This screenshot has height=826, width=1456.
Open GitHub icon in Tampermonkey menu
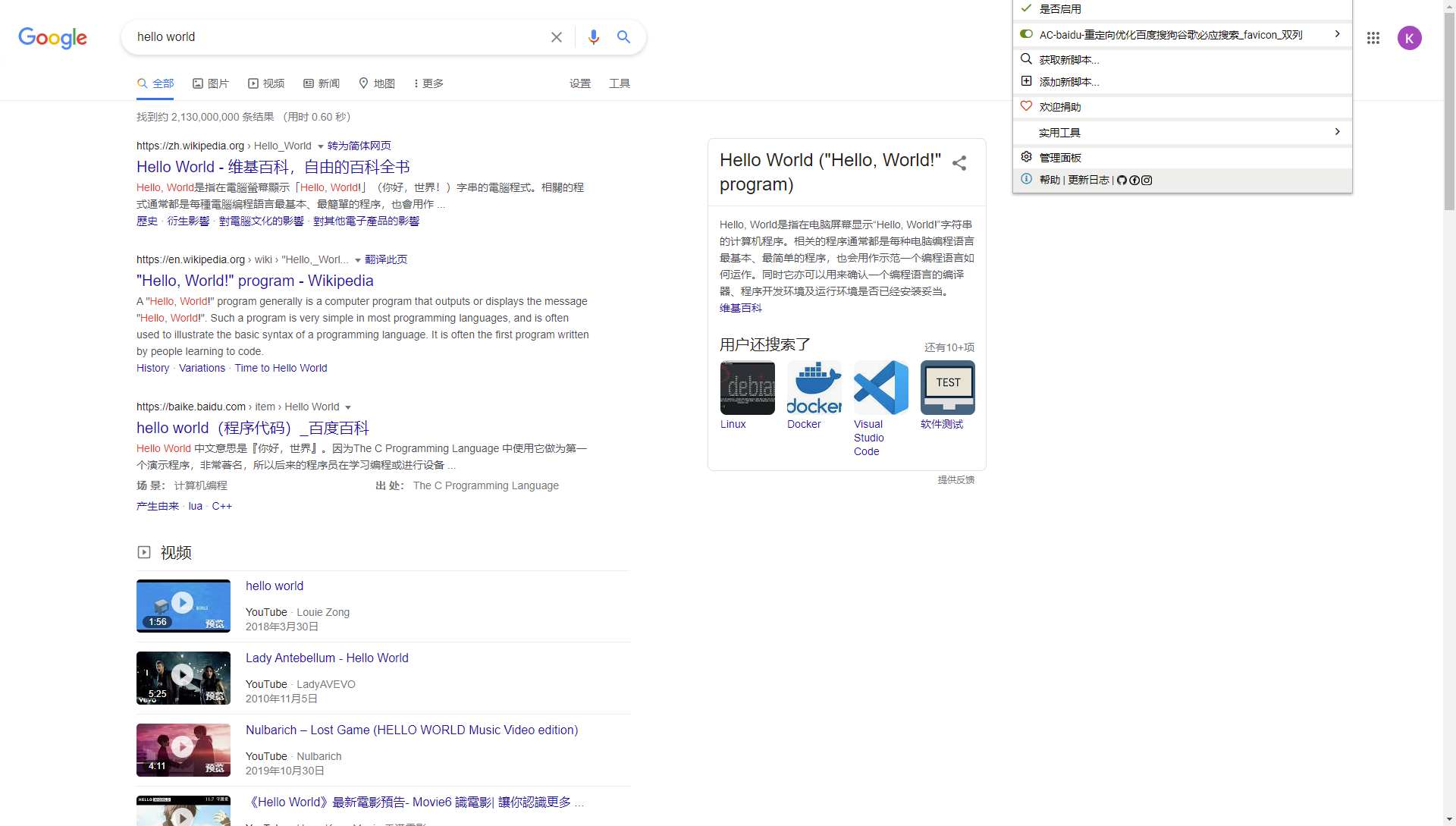point(1122,181)
